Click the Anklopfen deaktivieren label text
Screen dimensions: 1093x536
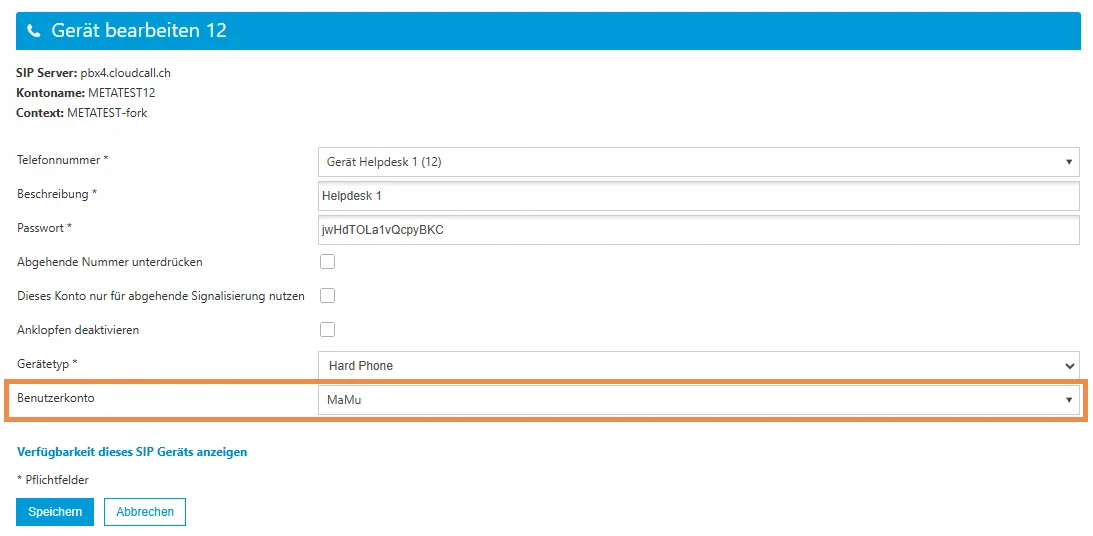click(78, 330)
